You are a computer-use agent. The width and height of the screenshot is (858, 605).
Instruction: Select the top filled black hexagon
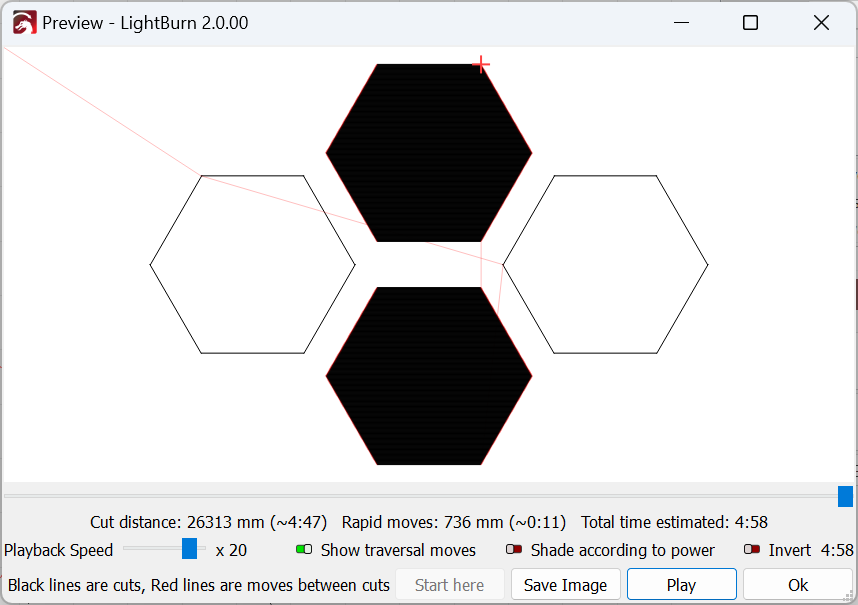tap(429, 152)
